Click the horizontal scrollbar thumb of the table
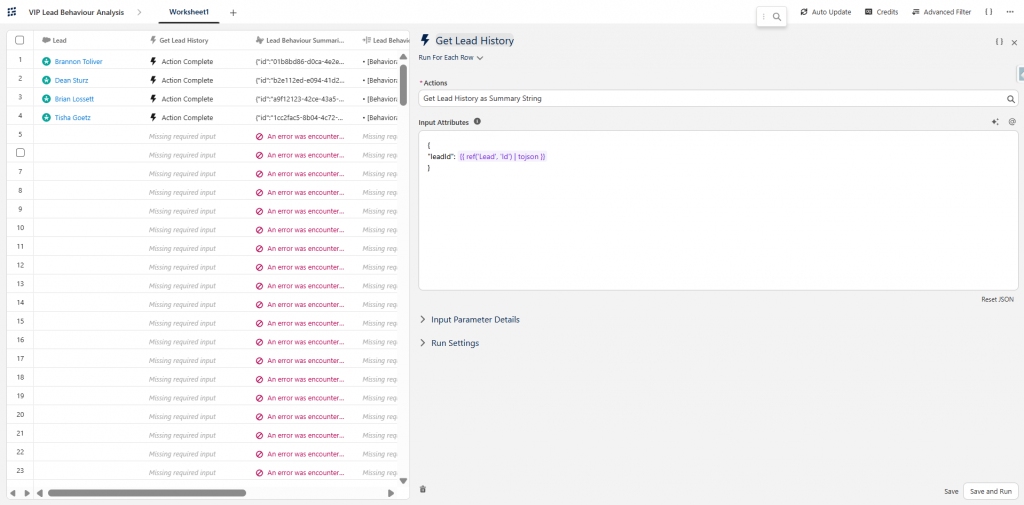This screenshot has height=505, width=1024. [x=146, y=493]
